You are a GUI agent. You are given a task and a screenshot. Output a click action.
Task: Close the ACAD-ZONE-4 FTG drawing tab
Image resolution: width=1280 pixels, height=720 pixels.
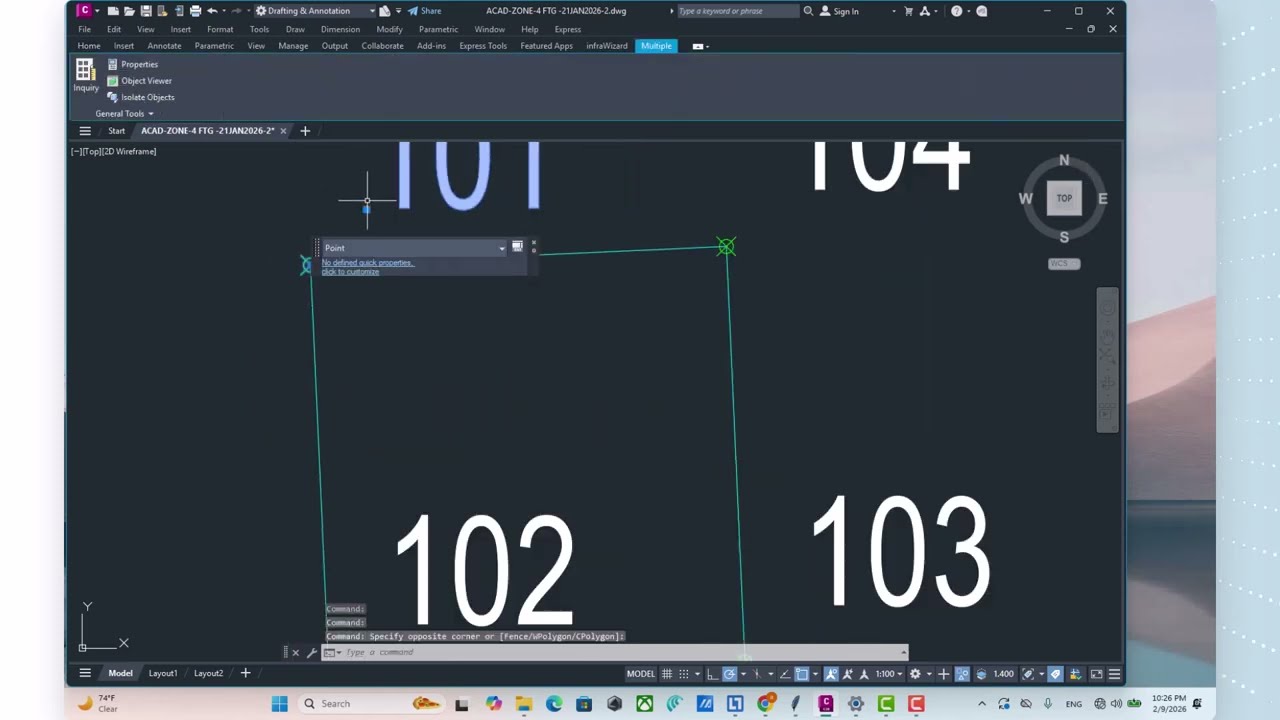coord(283,131)
